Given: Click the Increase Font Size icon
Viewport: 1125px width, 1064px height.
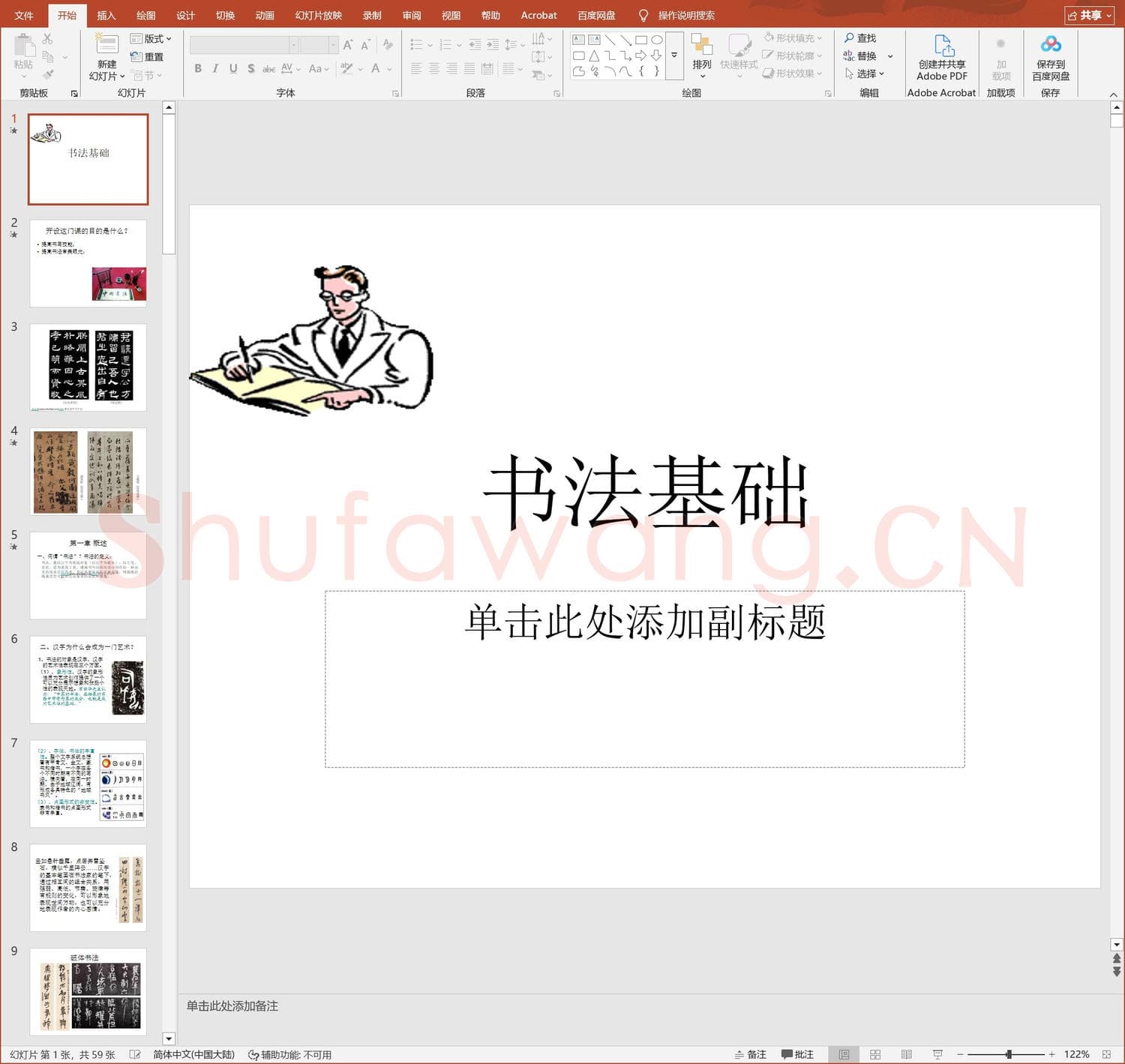Looking at the screenshot, I should (x=348, y=45).
